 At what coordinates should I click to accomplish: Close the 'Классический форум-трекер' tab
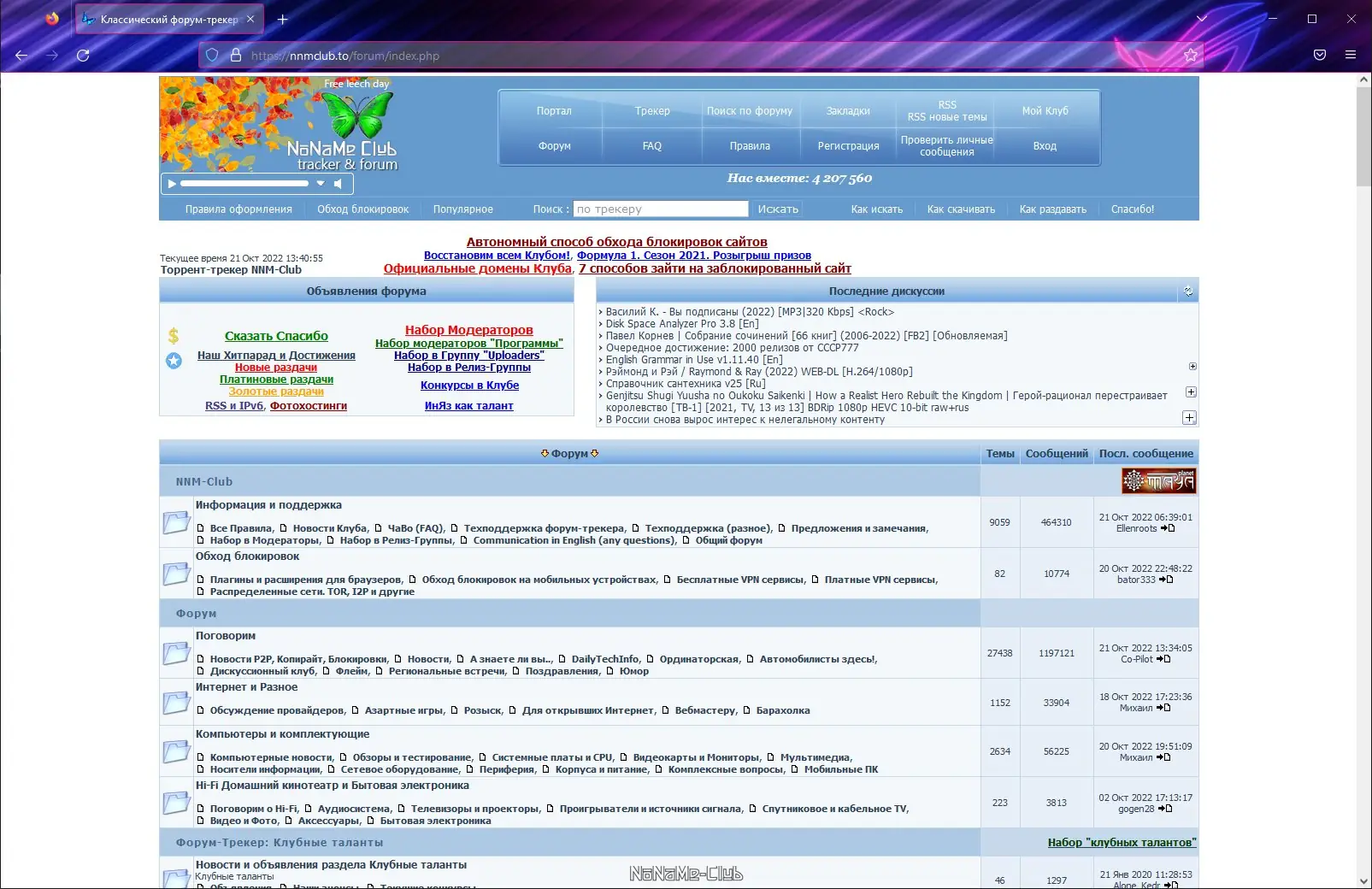250,19
